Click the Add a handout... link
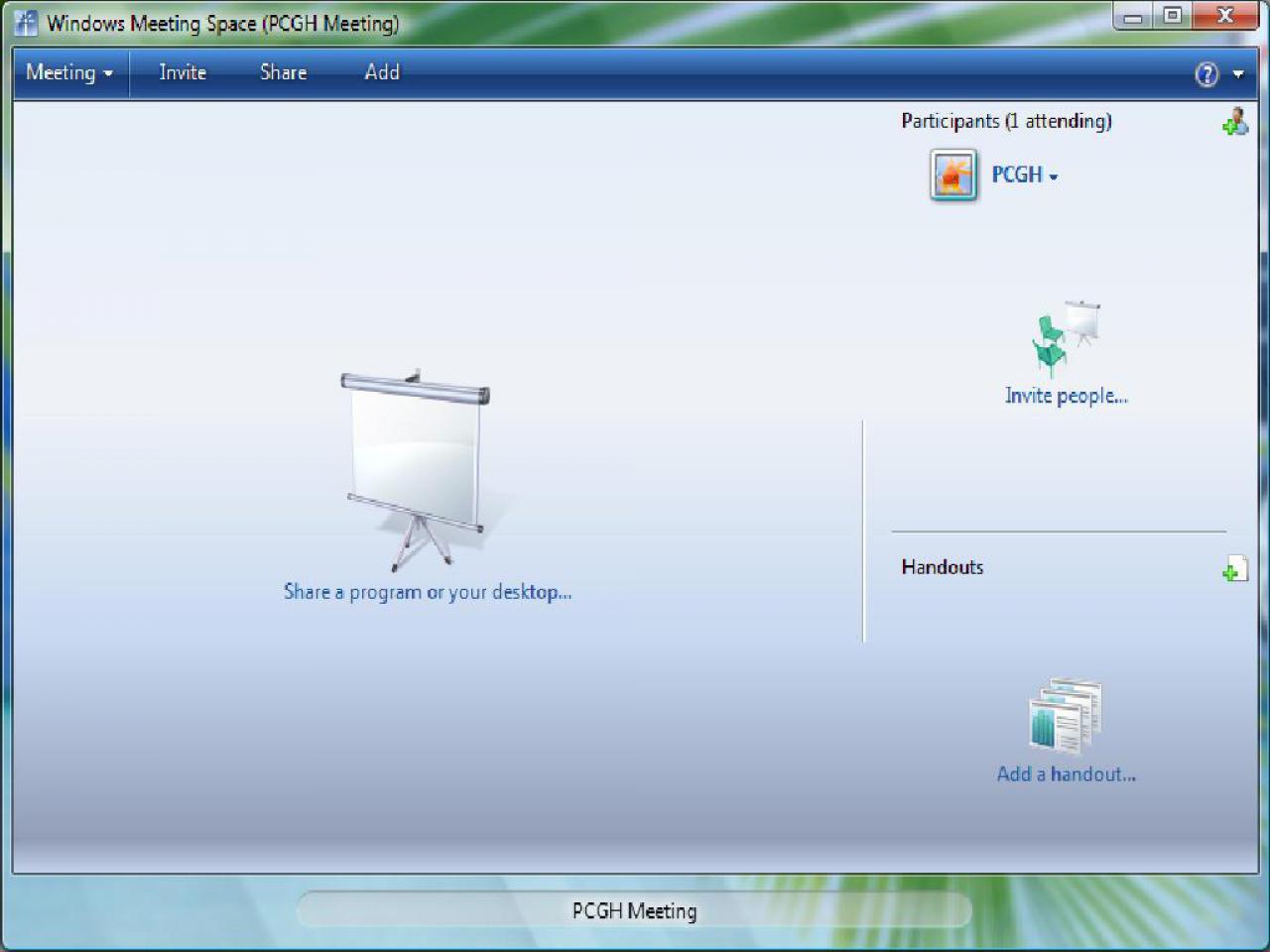The image size is (1270, 952). tap(1067, 774)
